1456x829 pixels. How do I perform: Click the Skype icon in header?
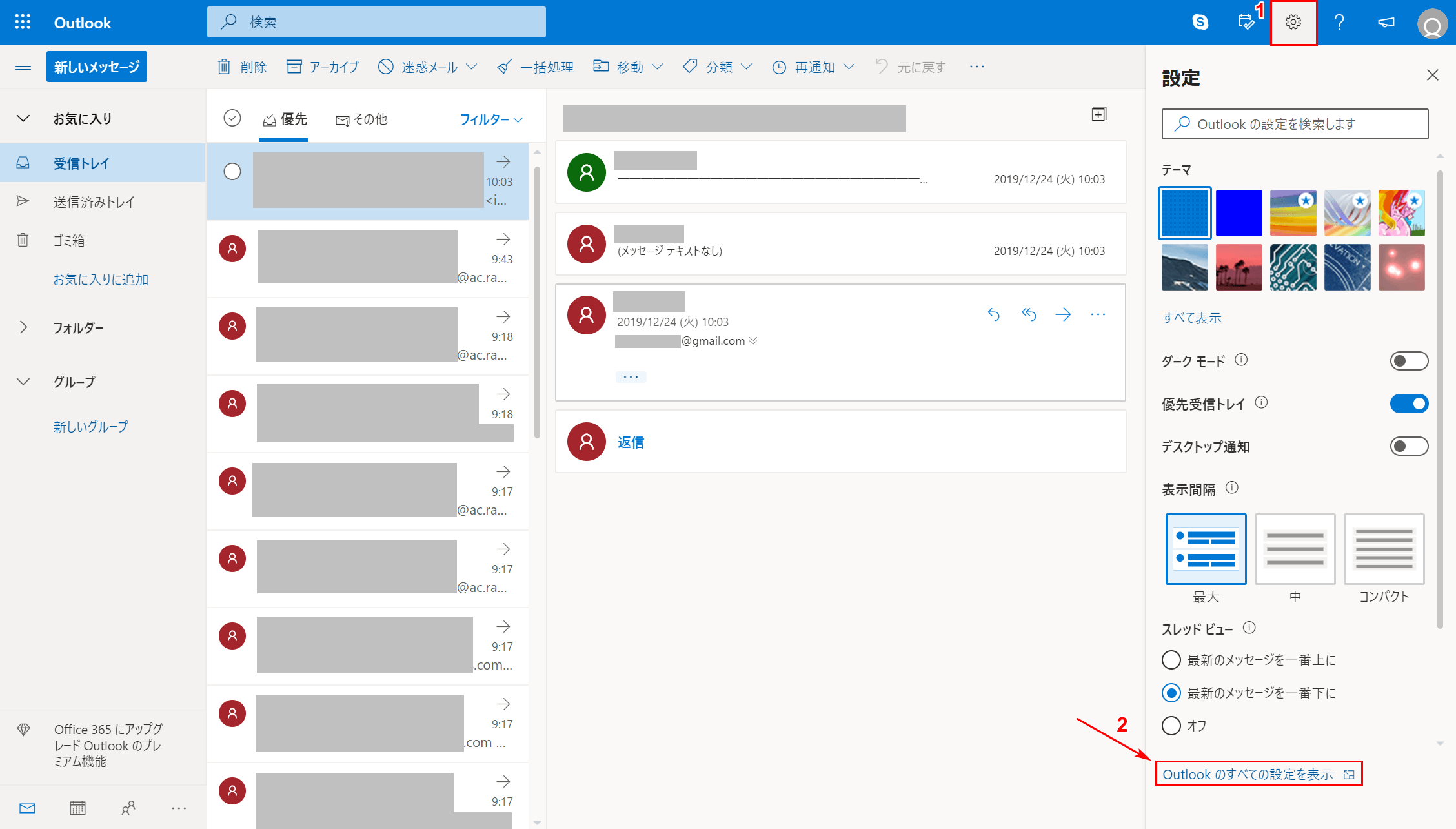tap(1200, 23)
